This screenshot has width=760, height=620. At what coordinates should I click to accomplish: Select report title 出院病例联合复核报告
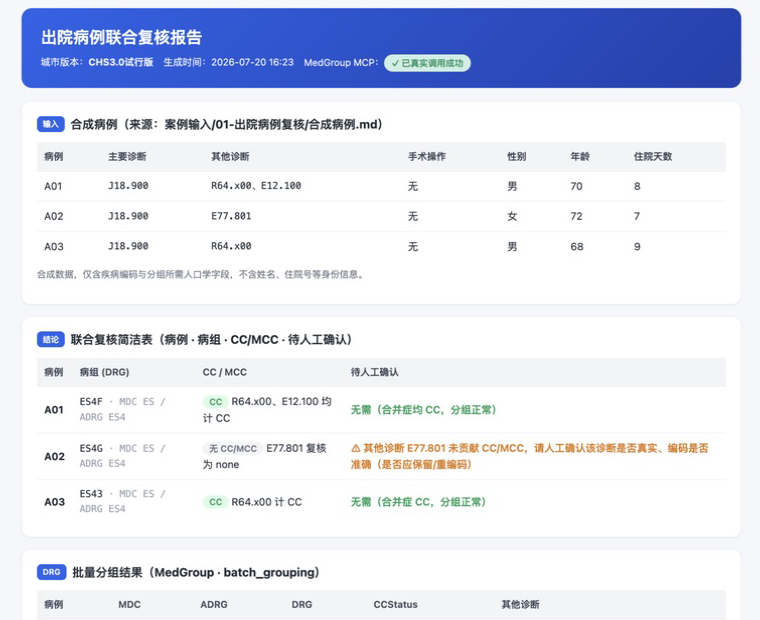(x=122, y=37)
